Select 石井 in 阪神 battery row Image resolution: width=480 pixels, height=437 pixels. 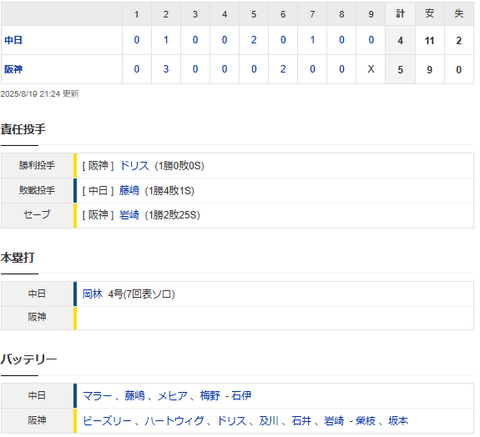[301, 421]
